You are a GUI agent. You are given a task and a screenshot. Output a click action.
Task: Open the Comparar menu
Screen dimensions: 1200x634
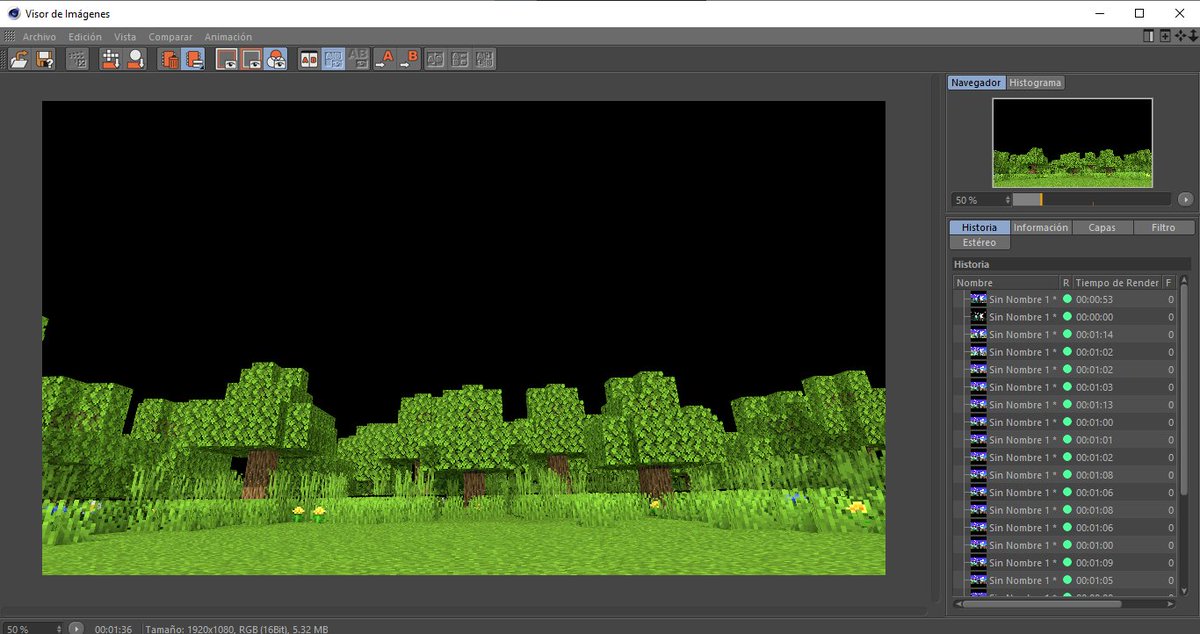pos(170,37)
